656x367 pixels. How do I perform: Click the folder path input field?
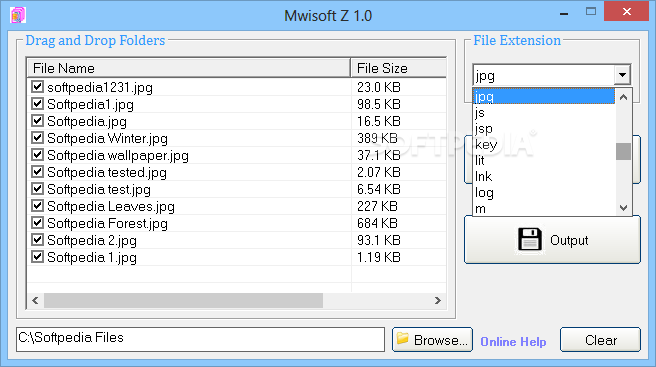click(200, 339)
